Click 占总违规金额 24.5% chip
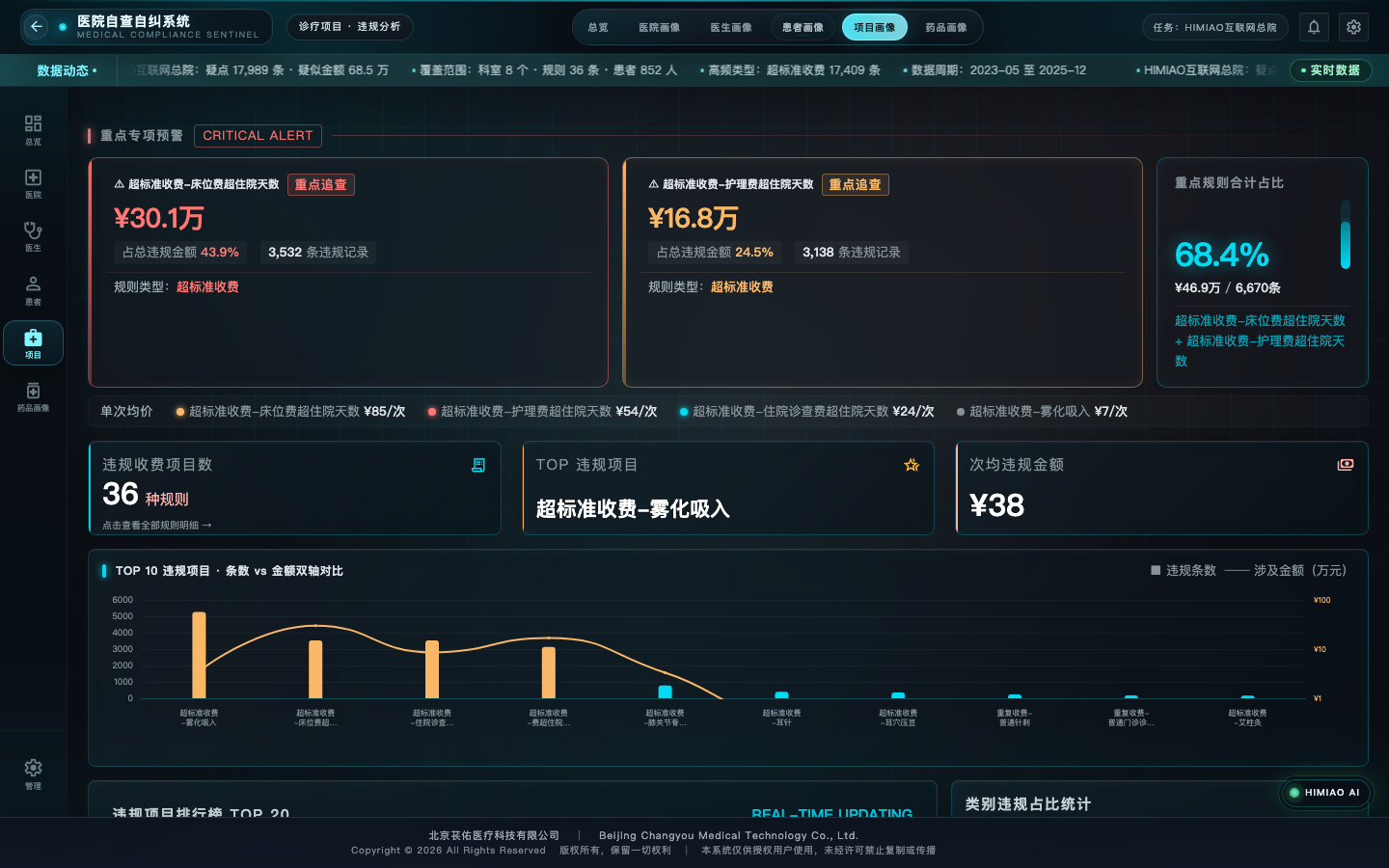This screenshot has width=1389, height=868. [x=715, y=253]
